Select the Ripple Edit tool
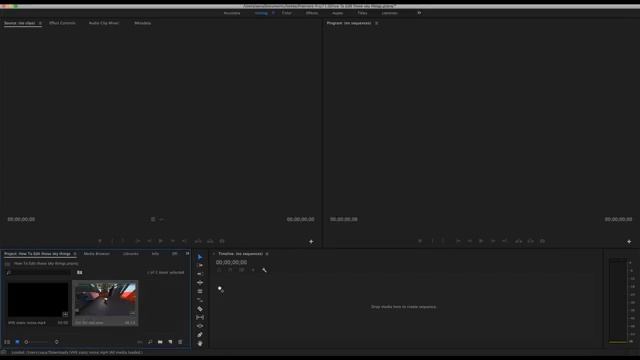 (200, 282)
